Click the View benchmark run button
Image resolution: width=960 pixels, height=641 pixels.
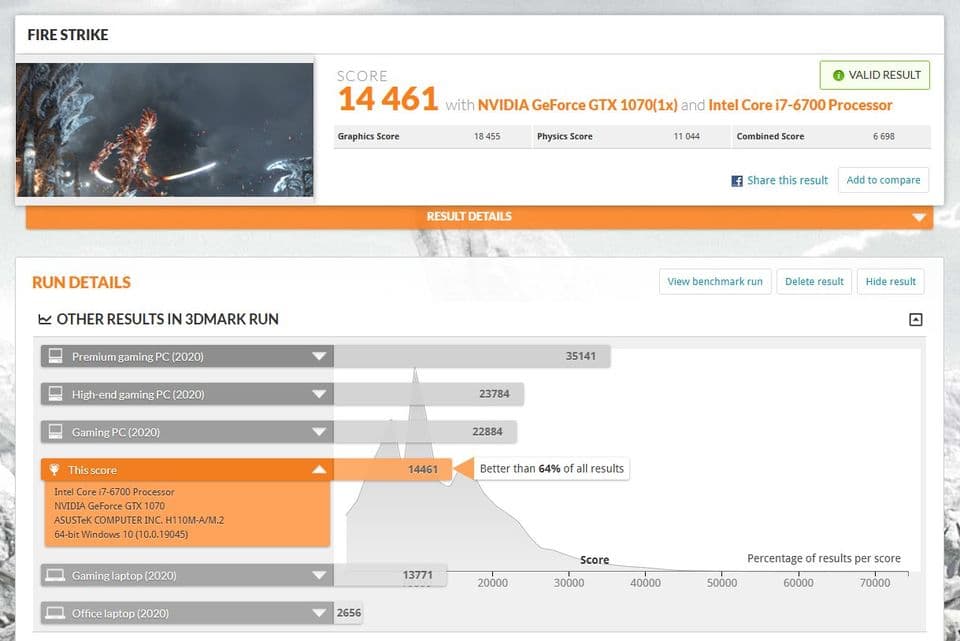coord(715,282)
